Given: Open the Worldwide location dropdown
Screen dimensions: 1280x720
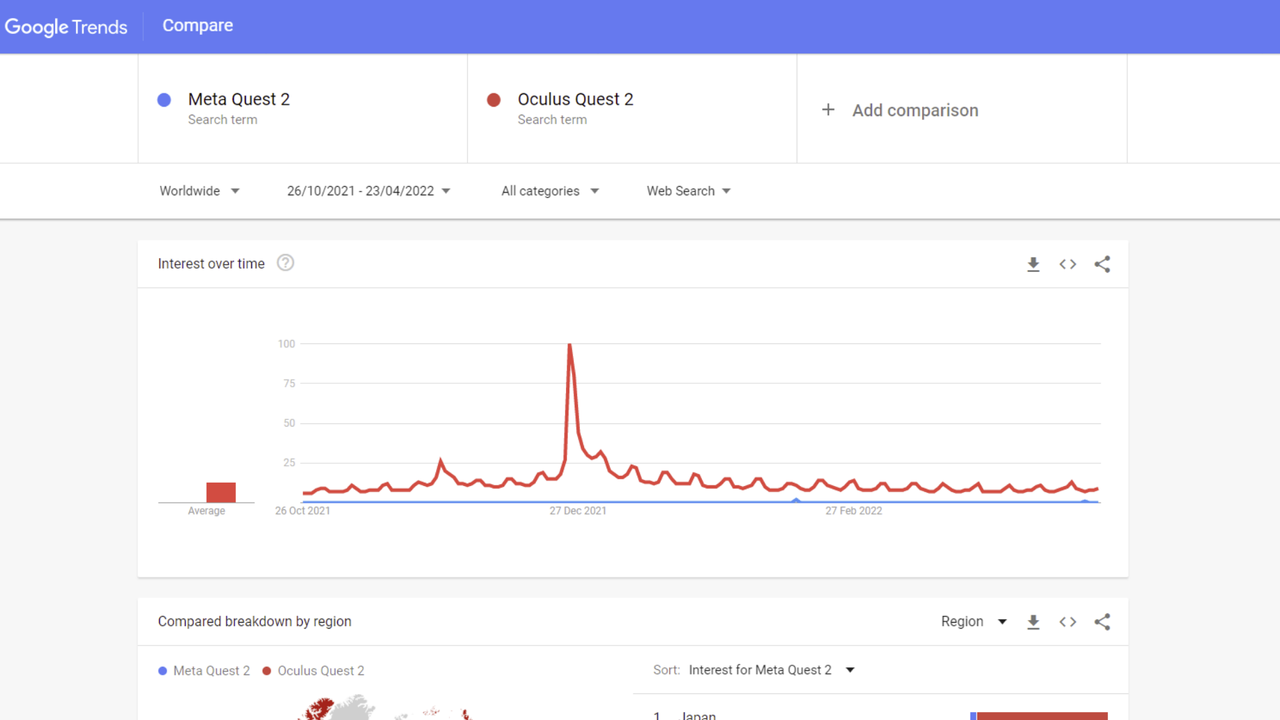Looking at the screenshot, I should (200, 191).
